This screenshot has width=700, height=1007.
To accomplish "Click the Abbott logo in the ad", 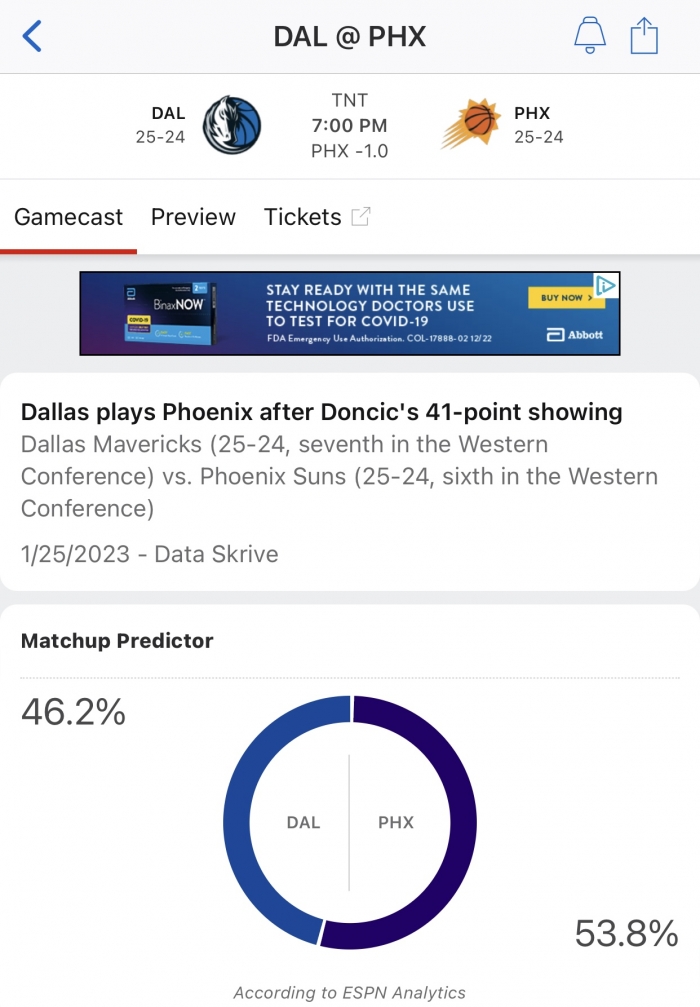I will pyautogui.click(x=575, y=335).
